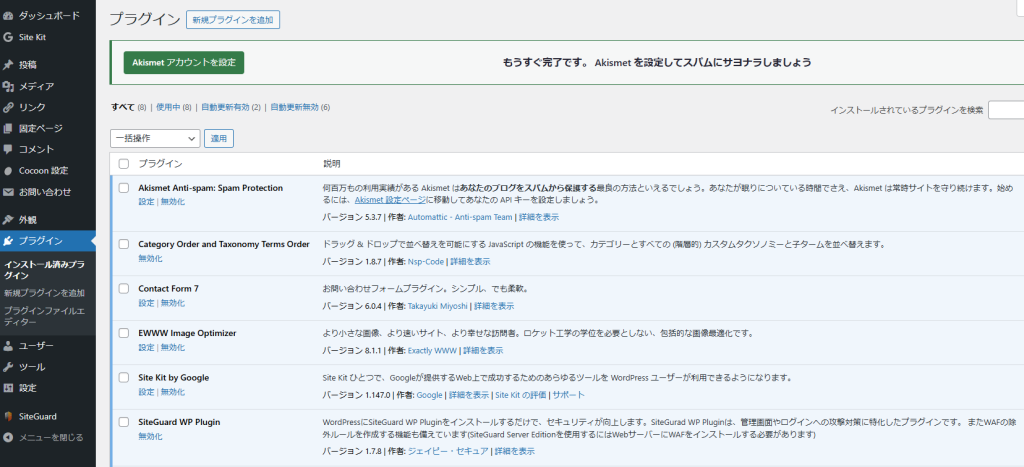Click the SiteGuard shield icon
1024x467 pixels.
9,416
